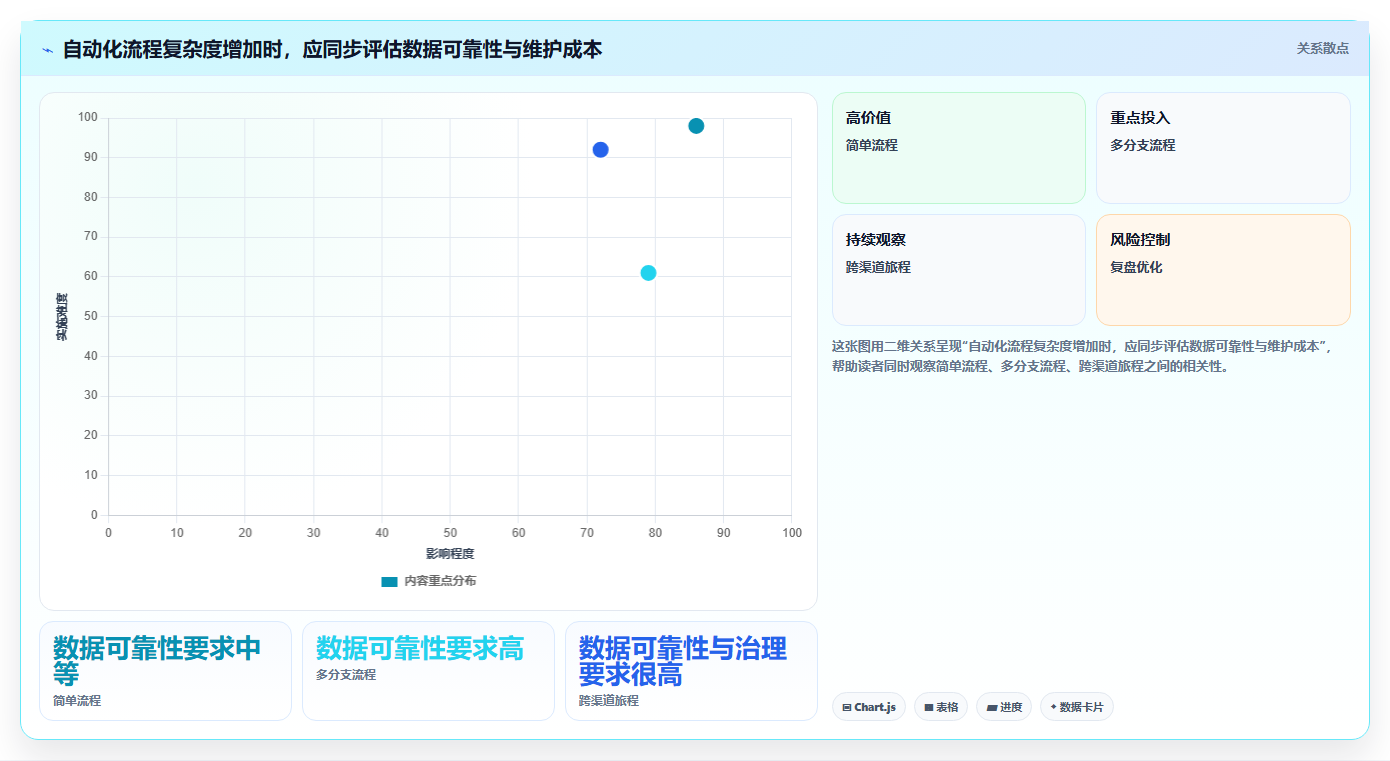1390x761 pixels.
Task: Click the chart description paragraph text
Action: click(x=1083, y=356)
